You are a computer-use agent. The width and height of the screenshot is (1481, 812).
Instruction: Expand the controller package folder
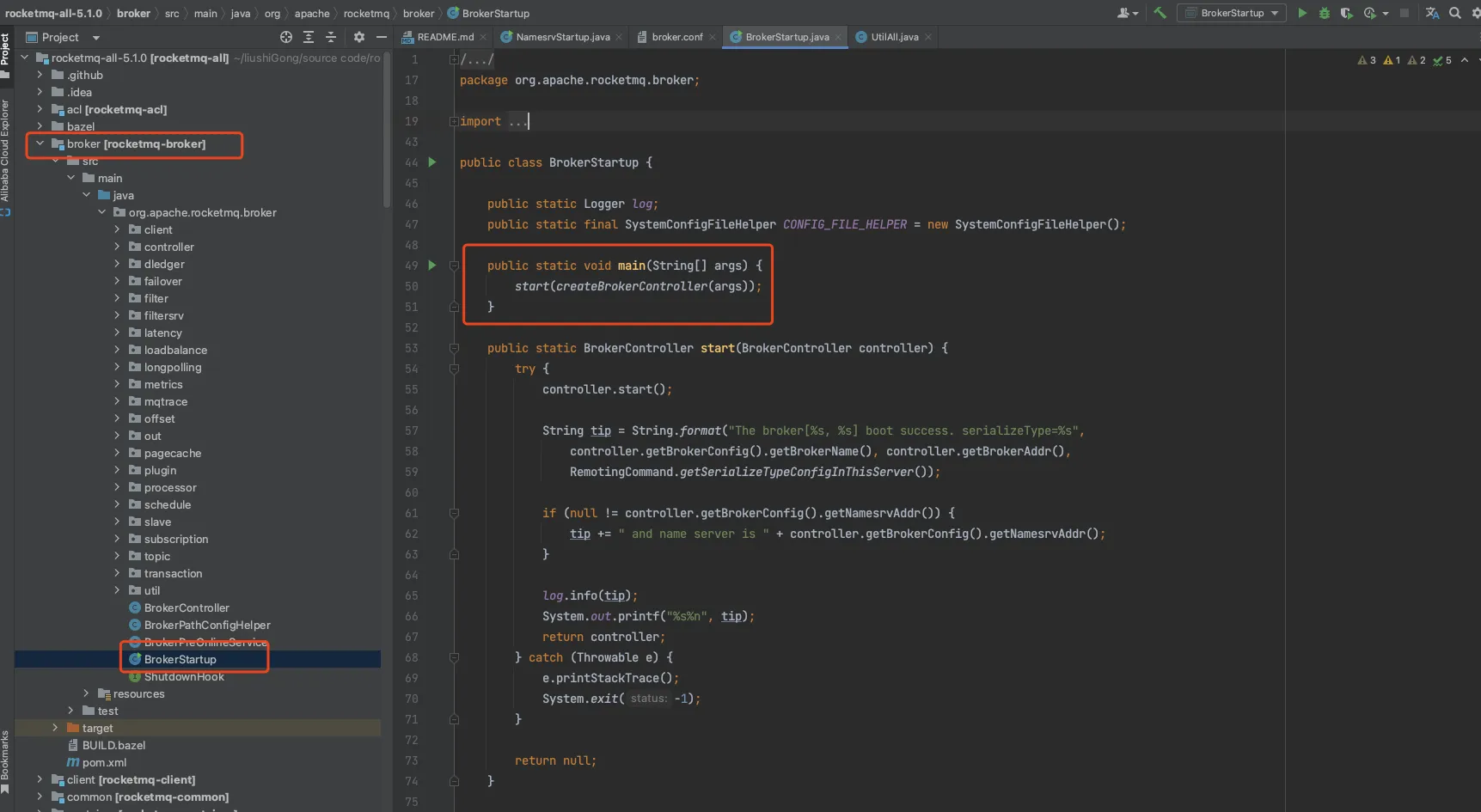[118, 247]
